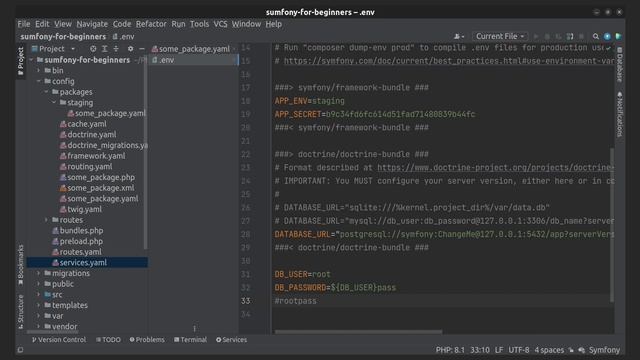Click the Symfony plugin icon in status bar

pos(582,350)
